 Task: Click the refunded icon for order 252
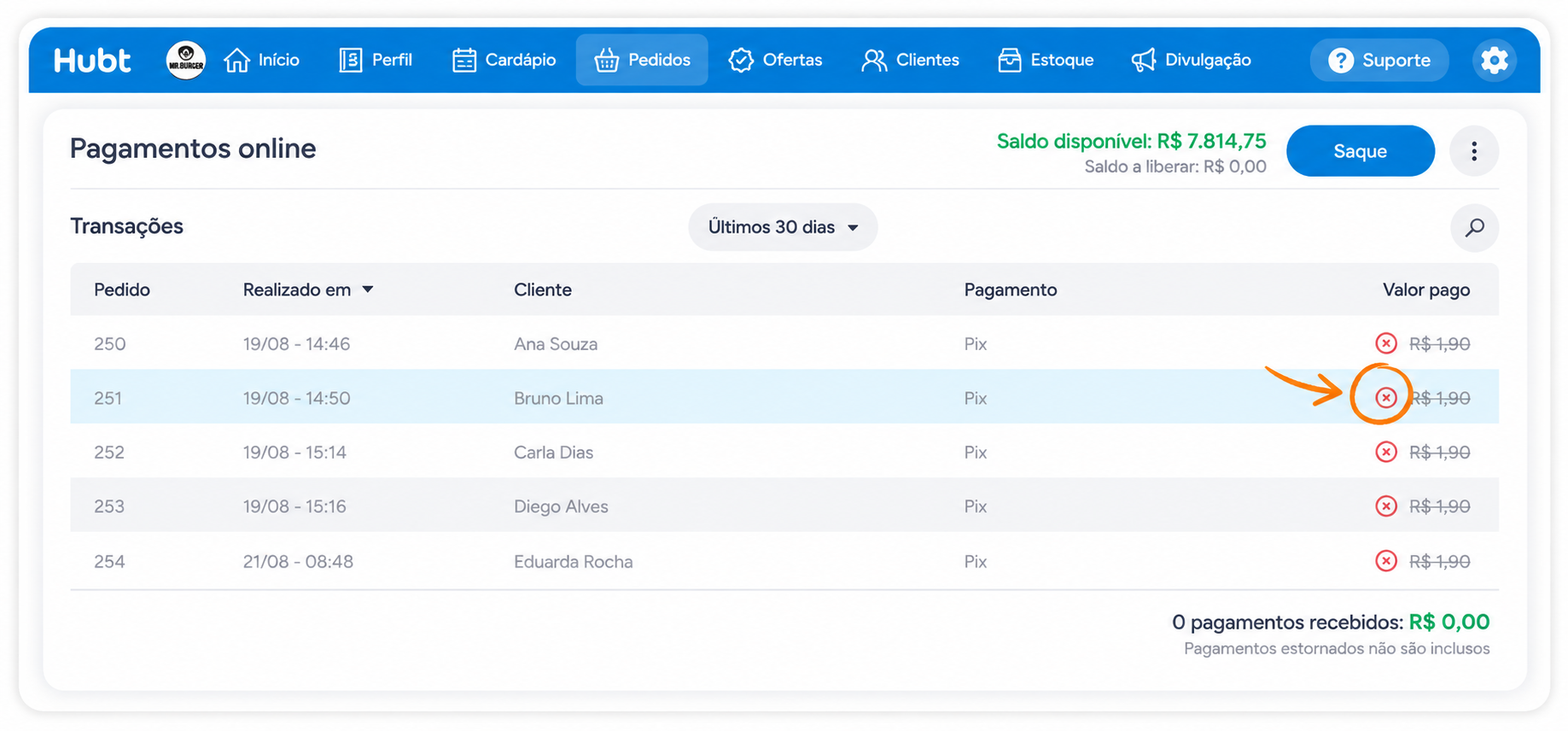pyautogui.click(x=1386, y=452)
